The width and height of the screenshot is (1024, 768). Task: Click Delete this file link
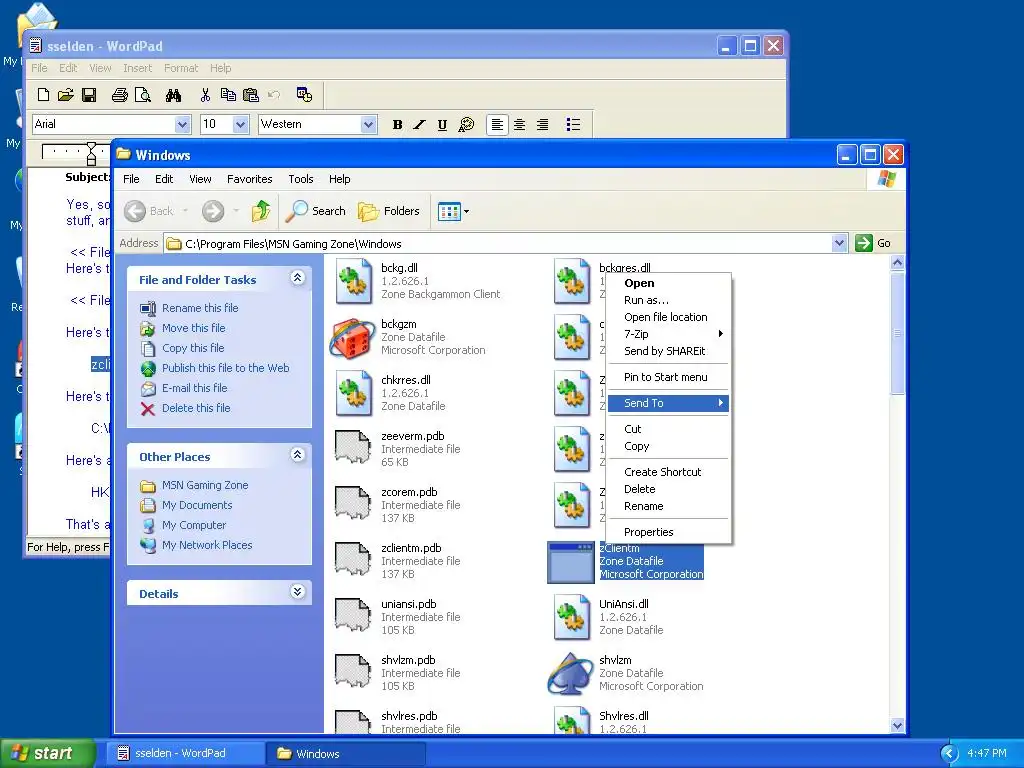coord(196,408)
